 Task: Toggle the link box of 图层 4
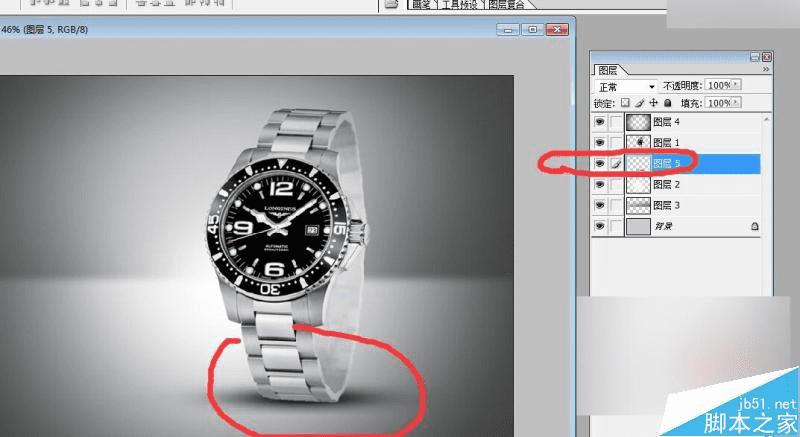coord(617,122)
